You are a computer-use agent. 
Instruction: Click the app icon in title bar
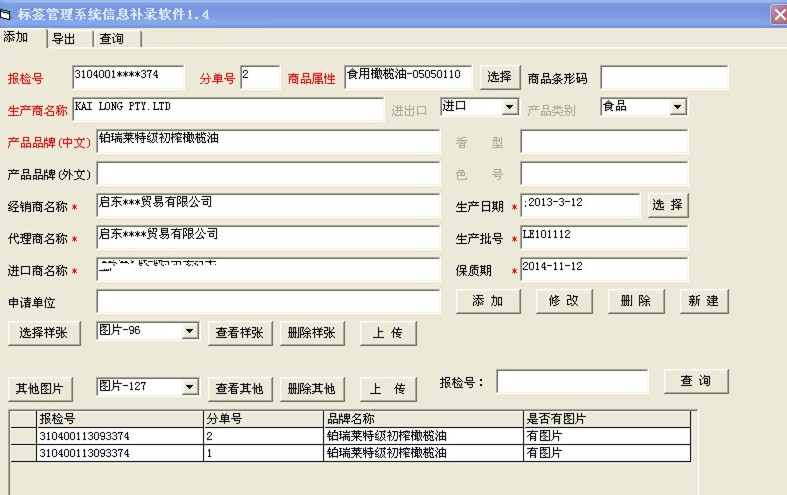pos(11,13)
